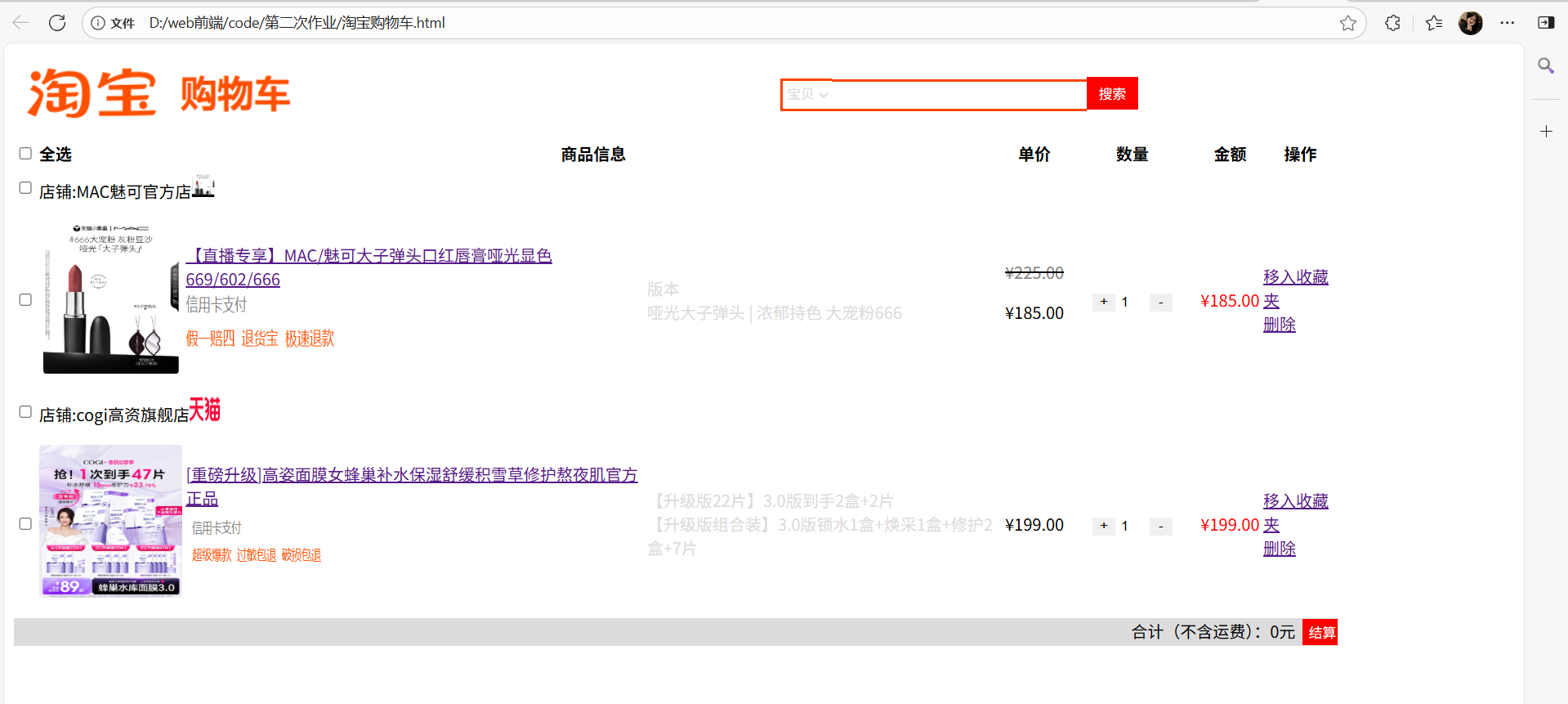View the file info icon in address bar

98,23
